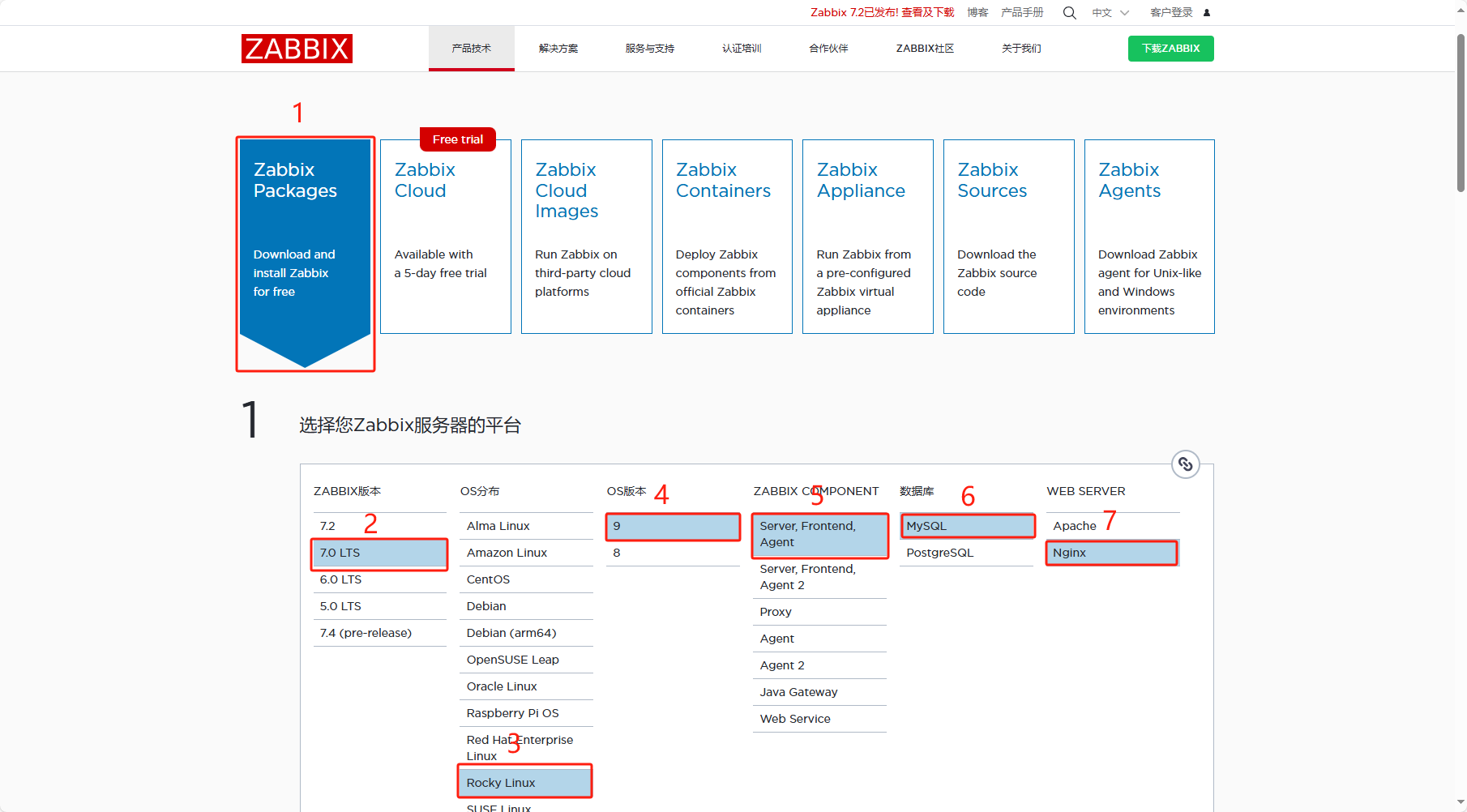Select Debian as OS distribution
Image resolution: width=1467 pixels, height=812 pixels.
(x=527, y=606)
